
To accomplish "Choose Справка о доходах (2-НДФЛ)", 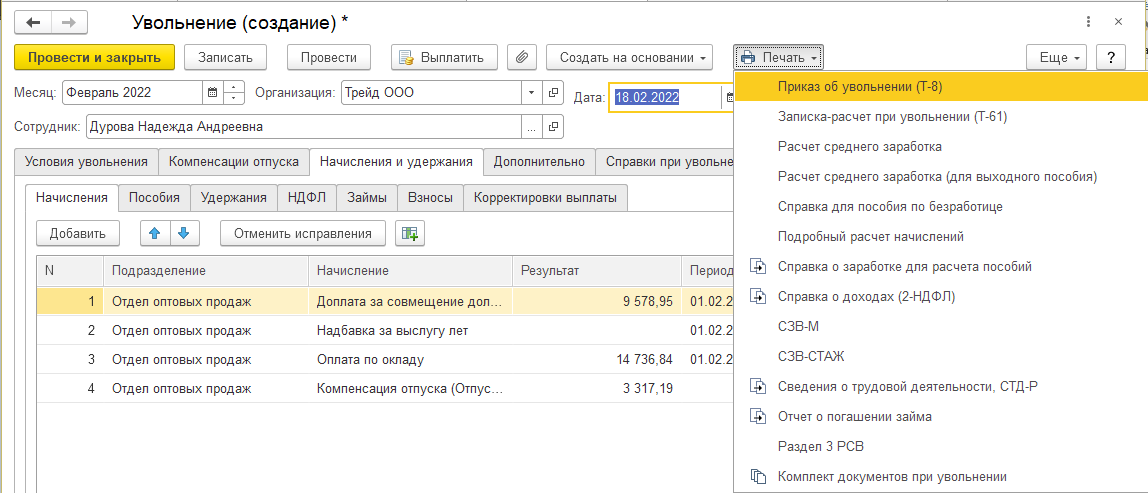I will tap(872, 296).
